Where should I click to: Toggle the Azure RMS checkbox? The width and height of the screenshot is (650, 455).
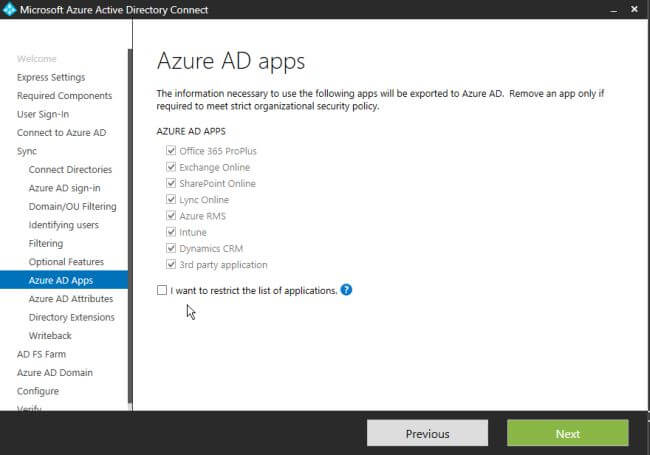point(171,215)
